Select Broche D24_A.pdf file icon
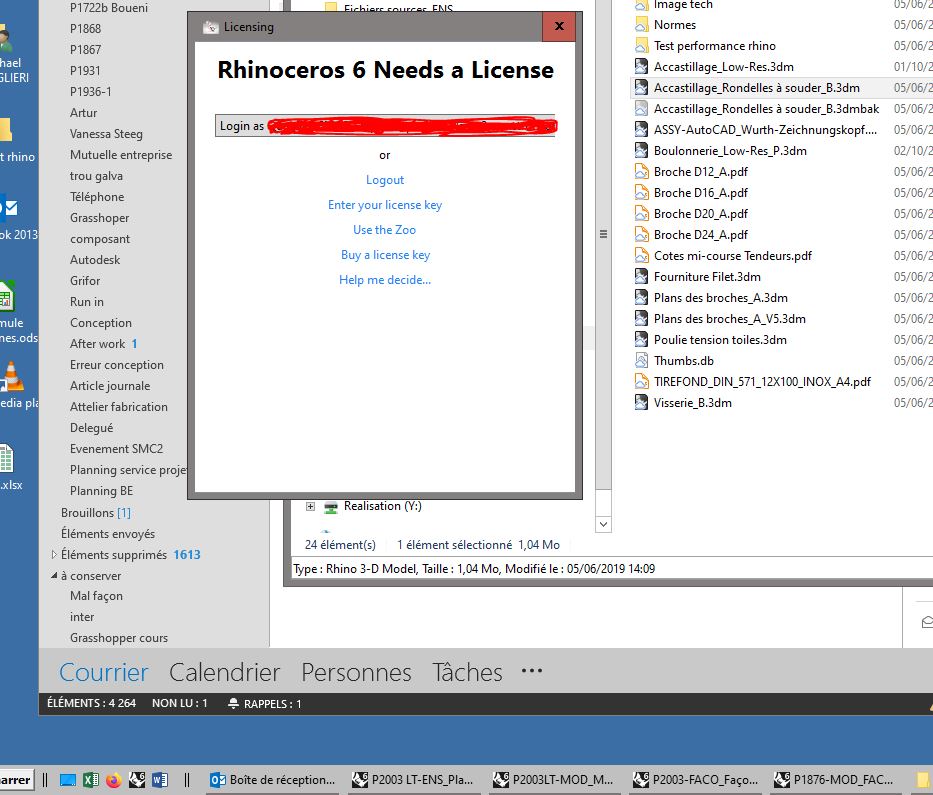The image size is (933, 795). (x=641, y=234)
